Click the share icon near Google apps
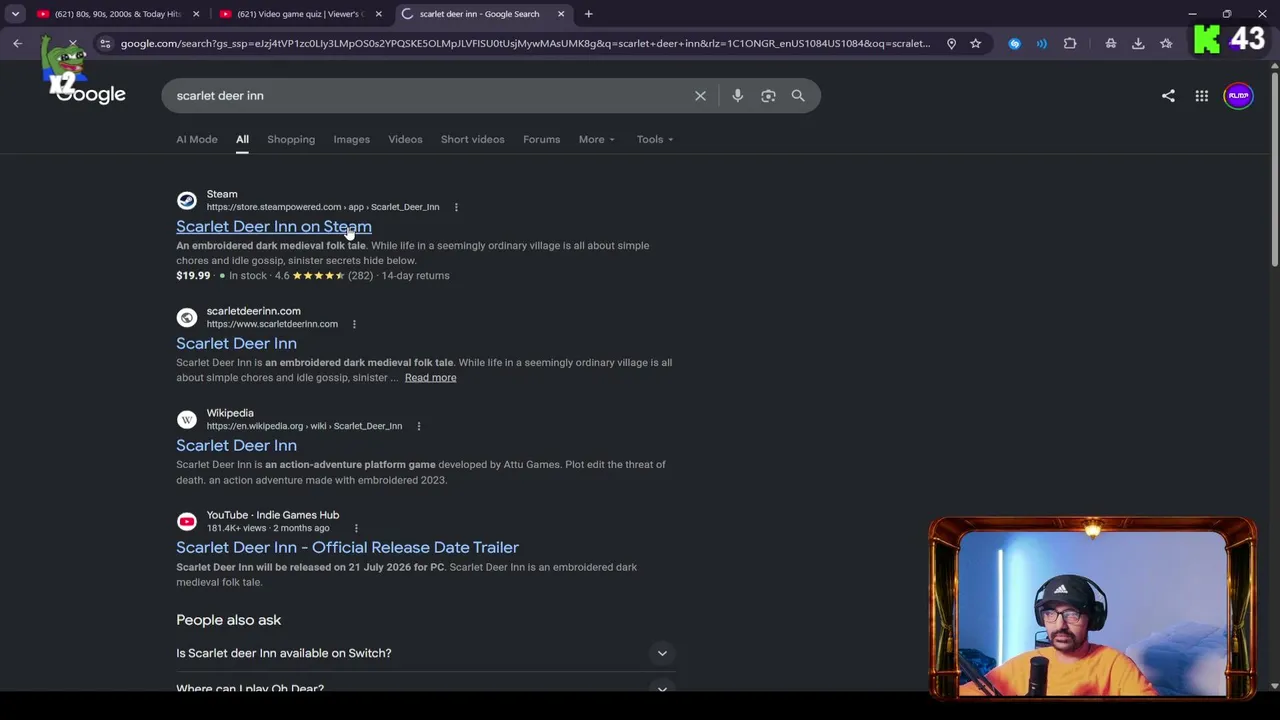The width and height of the screenshot is (1280, 720). [x=1168, y=96]
